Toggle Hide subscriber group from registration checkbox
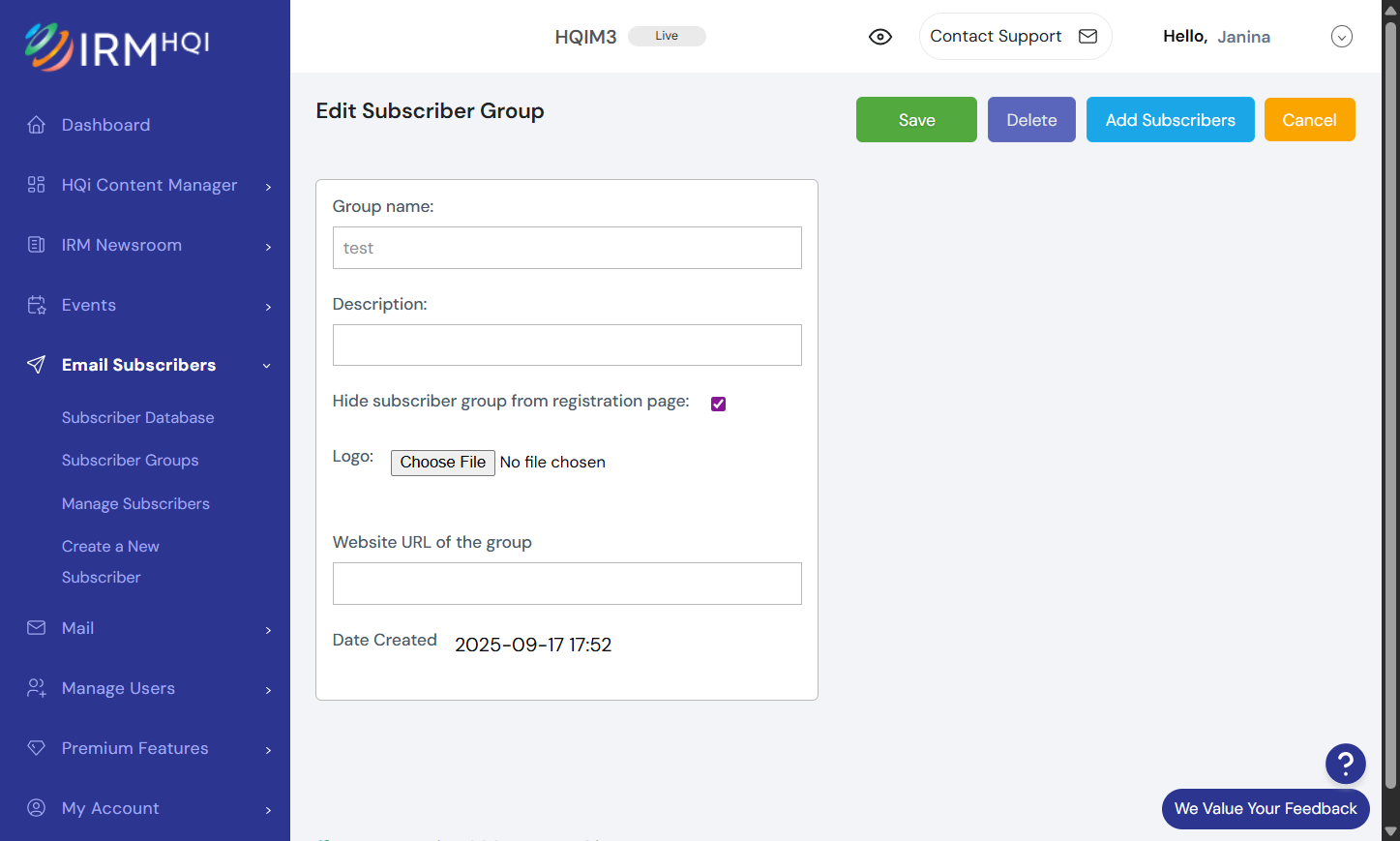This screenshot has width=1400, height=841. (718, 404)
